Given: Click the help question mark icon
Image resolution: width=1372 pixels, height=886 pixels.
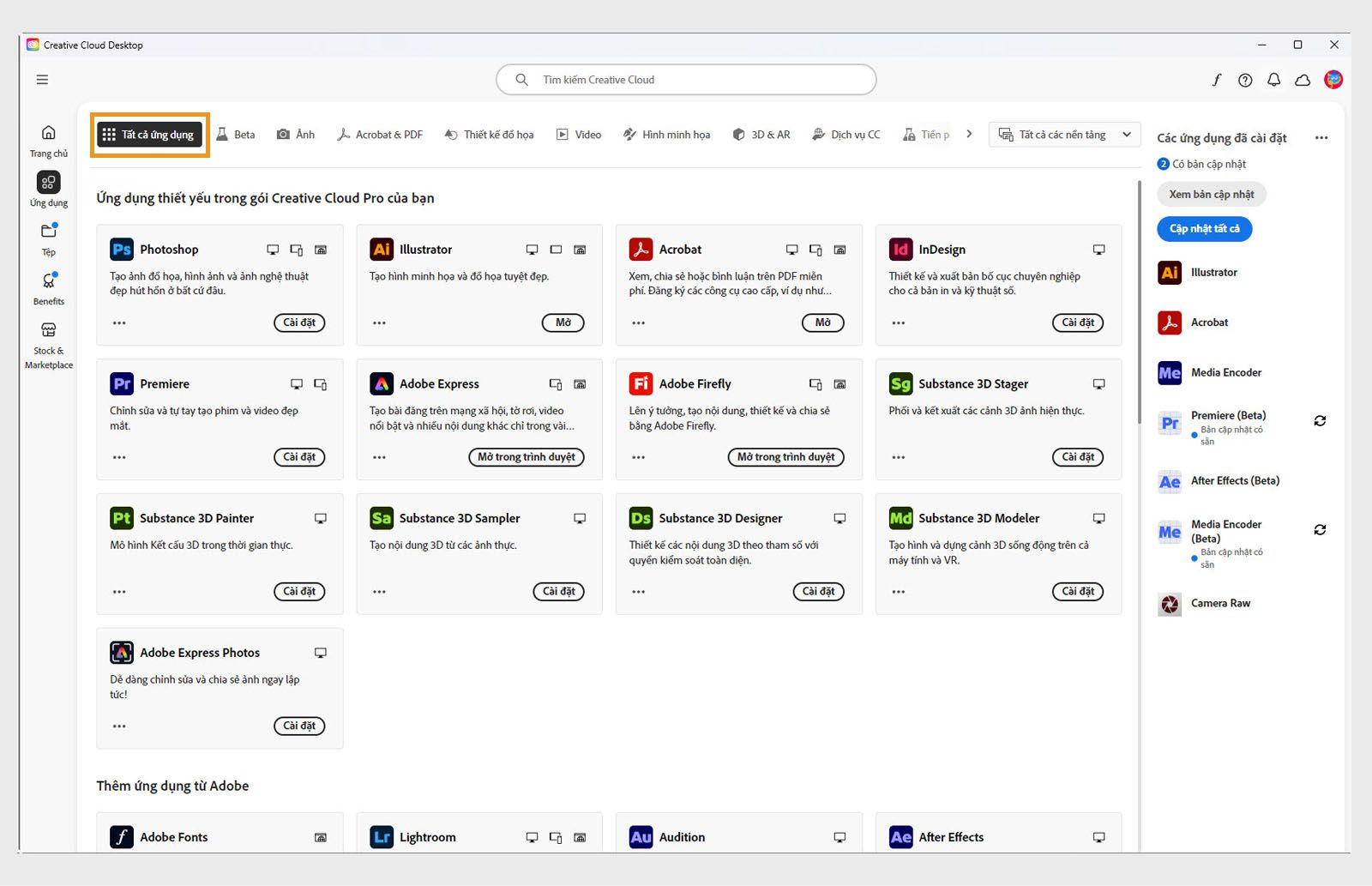Looking at the screenshot, I should click(1244, 79).
